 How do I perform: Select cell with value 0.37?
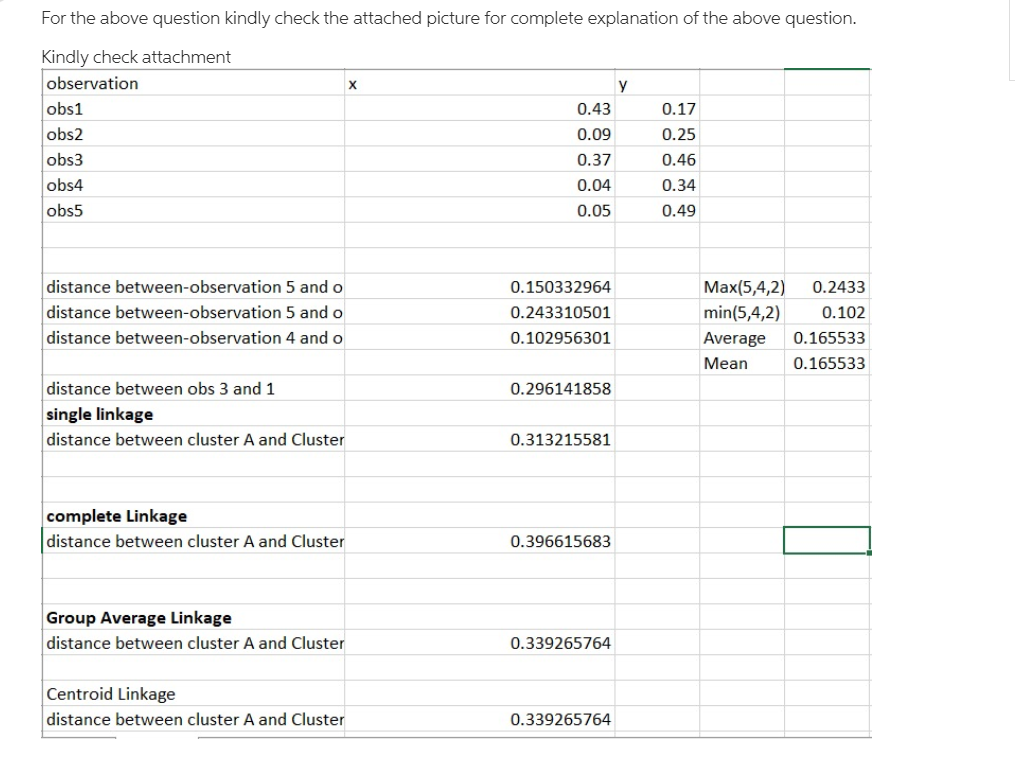[480, 159]
